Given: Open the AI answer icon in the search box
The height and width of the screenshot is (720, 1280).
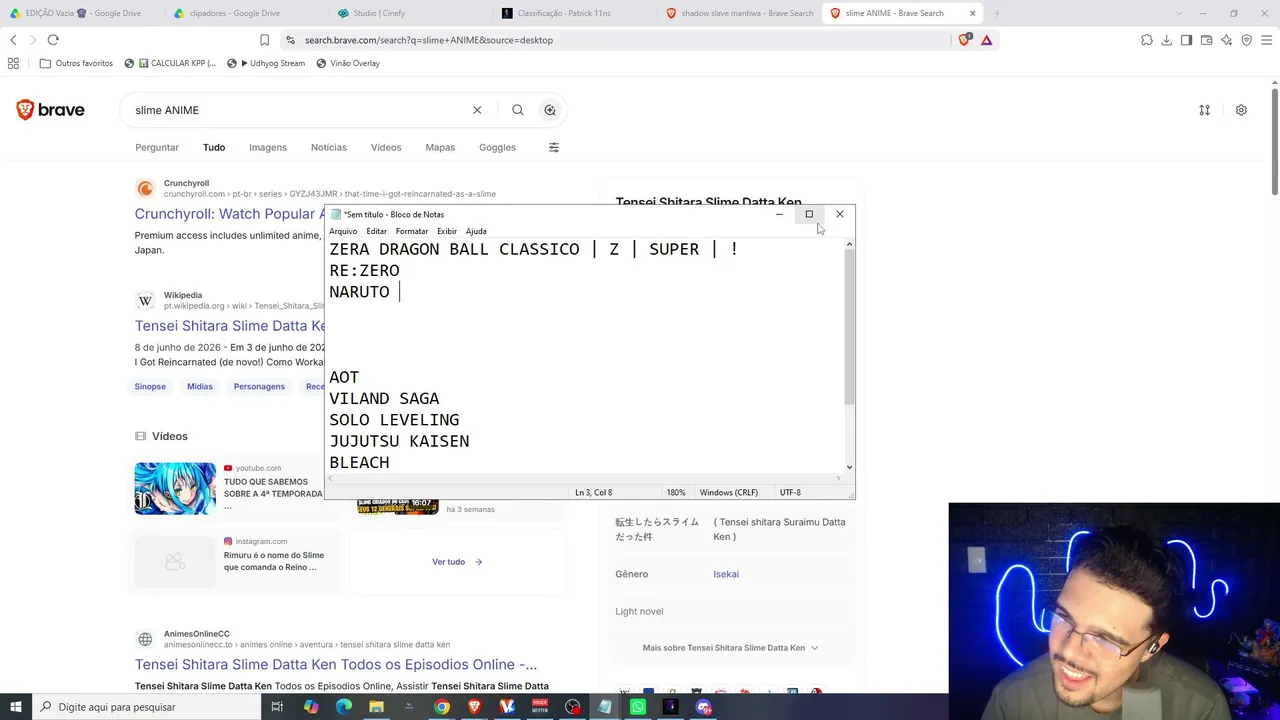Looking at the screenshot, I should click(550, 110).
